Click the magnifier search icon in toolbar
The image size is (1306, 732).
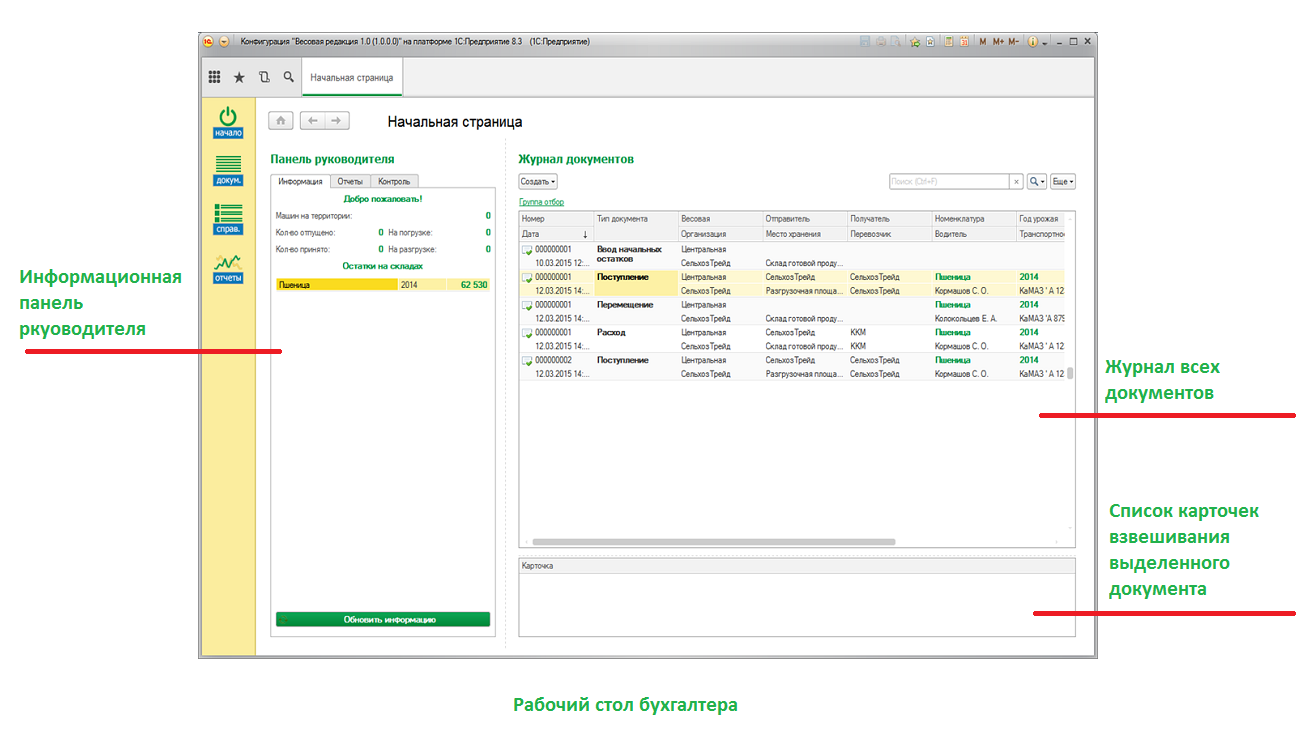pyautogui.click(x=289, y=77)
